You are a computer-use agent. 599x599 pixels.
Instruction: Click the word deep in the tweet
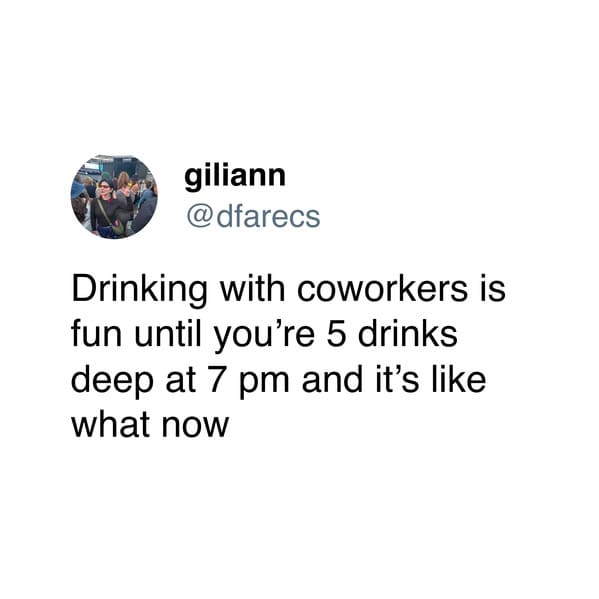(x=112, y=382)
